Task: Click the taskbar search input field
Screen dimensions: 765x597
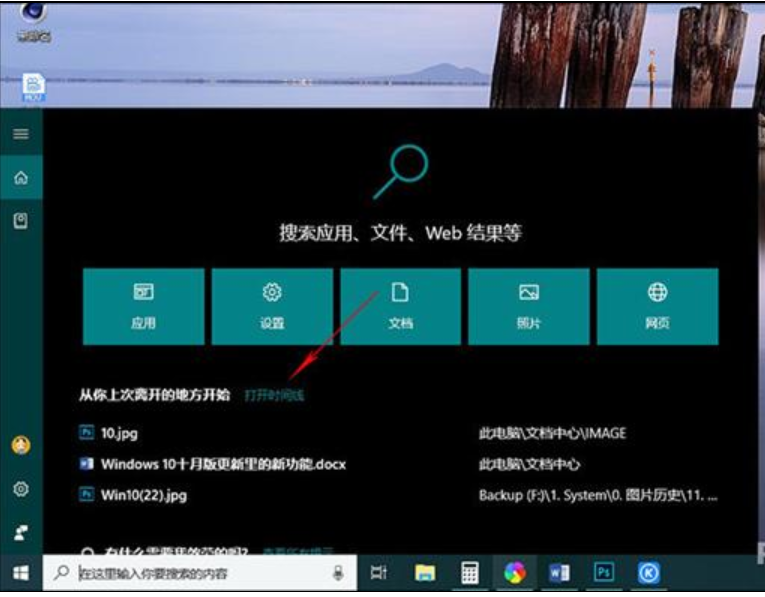Action: pos(190,573)
